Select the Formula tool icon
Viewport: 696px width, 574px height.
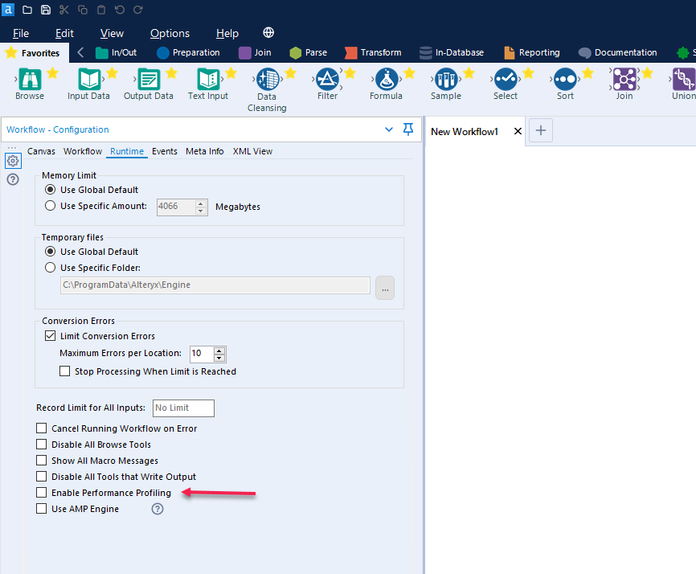point(386,80)
